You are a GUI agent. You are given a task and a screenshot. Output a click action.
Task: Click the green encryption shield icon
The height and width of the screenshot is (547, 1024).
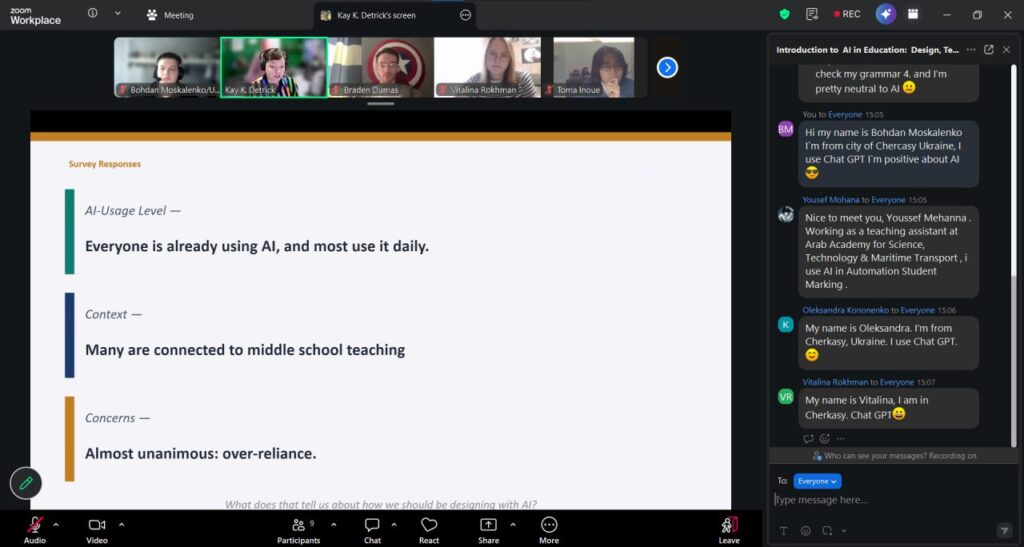pyautogui.click(x=785, y=14)
